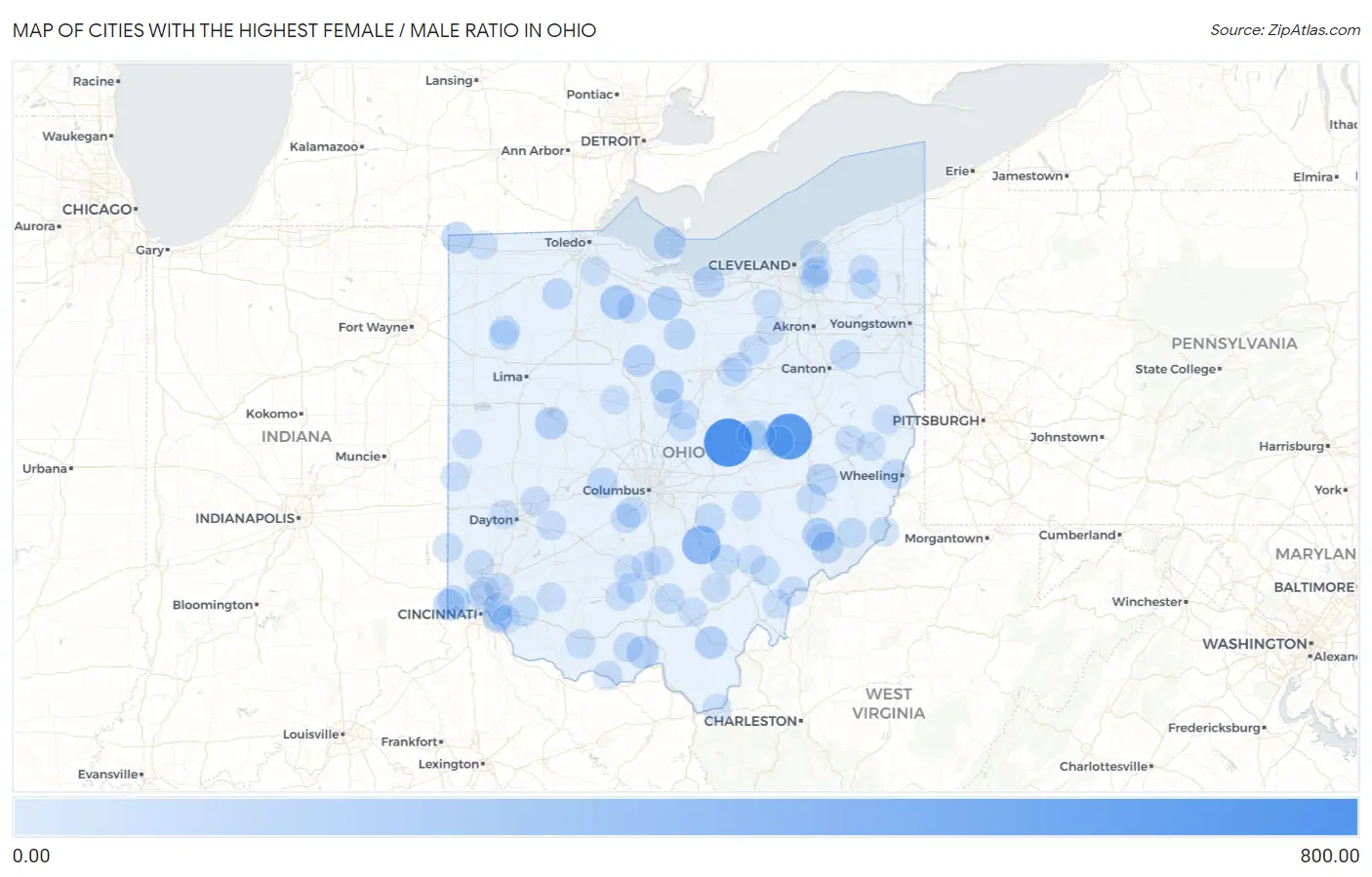Click the CINCINNATI city label
The image size is (1372, 877).
tap(437, 615)
